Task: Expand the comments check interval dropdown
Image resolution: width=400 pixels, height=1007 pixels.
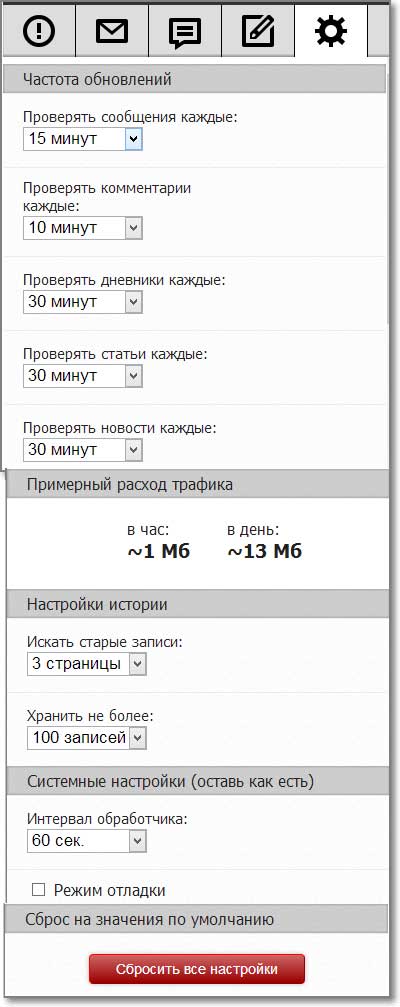Action: 83,227
